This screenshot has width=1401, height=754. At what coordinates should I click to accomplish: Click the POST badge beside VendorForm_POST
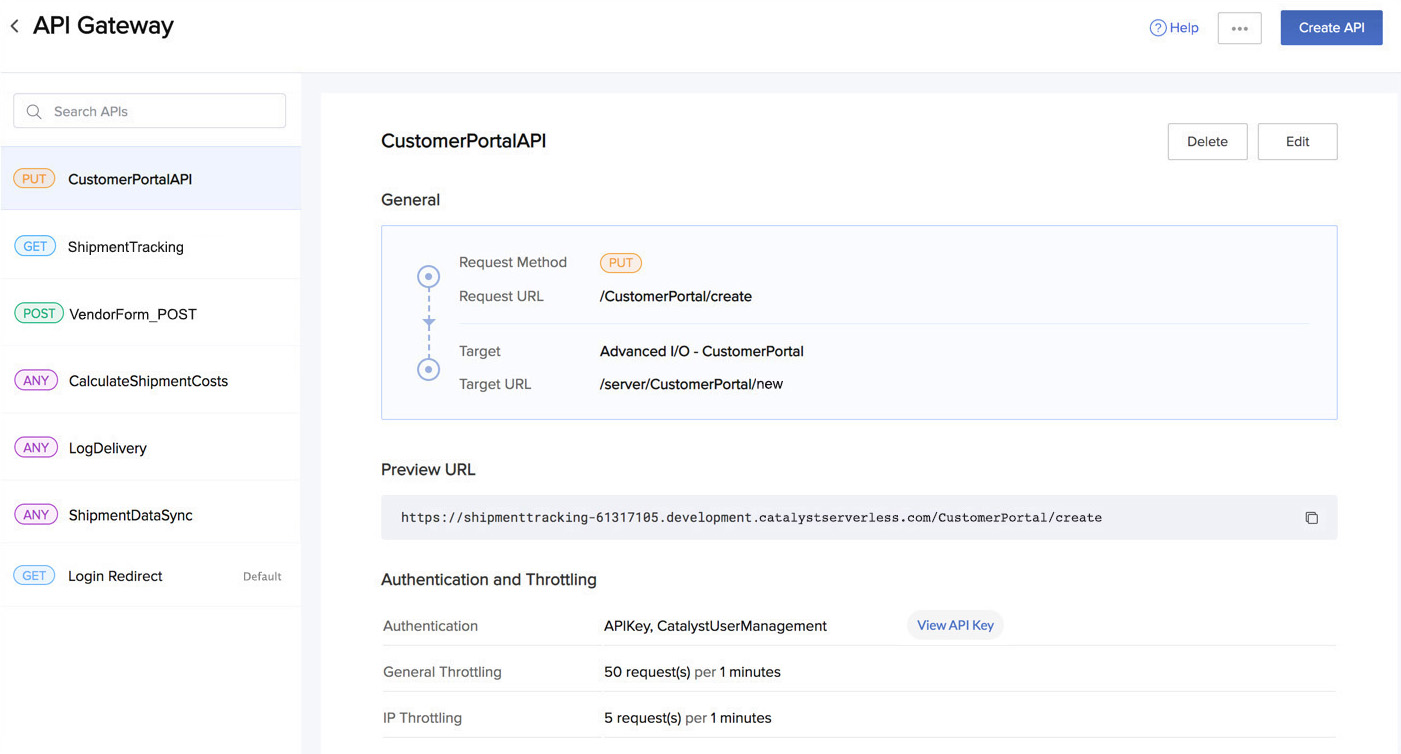coord(39,314)
